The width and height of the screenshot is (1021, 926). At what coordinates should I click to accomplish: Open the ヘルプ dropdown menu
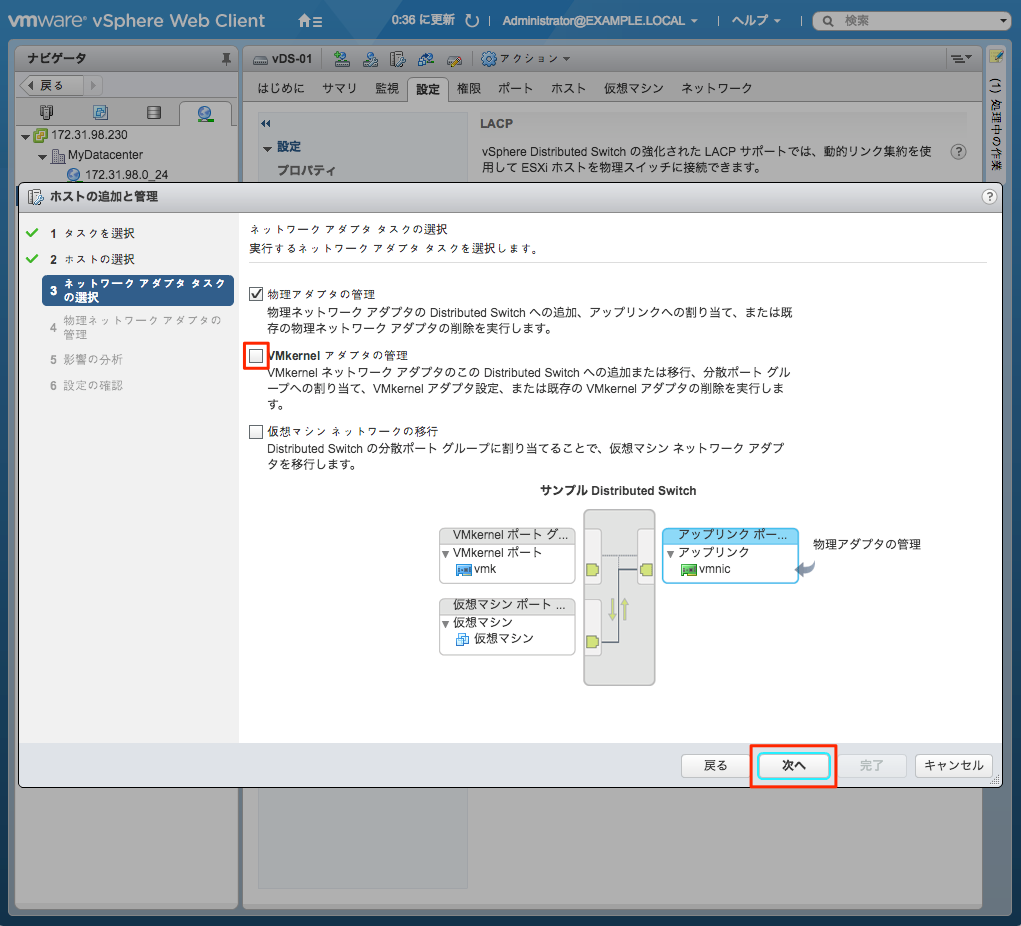point(756,21)
